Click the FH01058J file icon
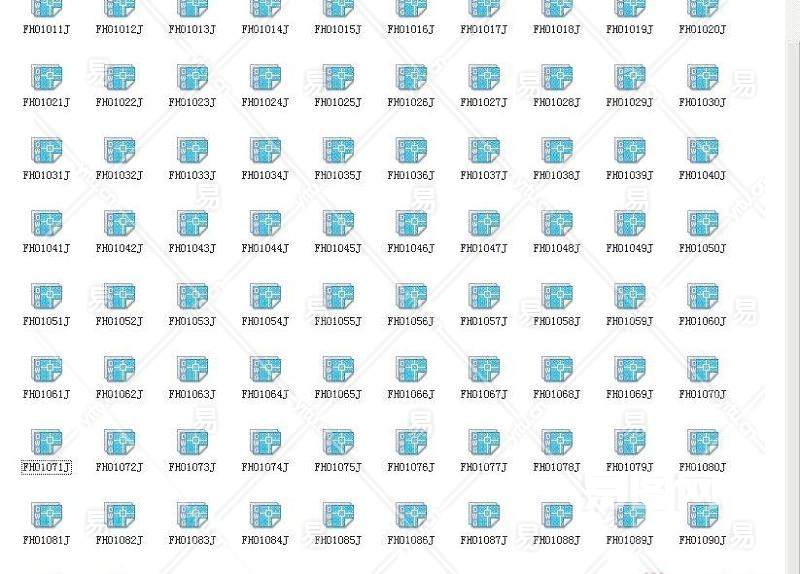Viewport: 800px width, 574px height. (557, 296)
